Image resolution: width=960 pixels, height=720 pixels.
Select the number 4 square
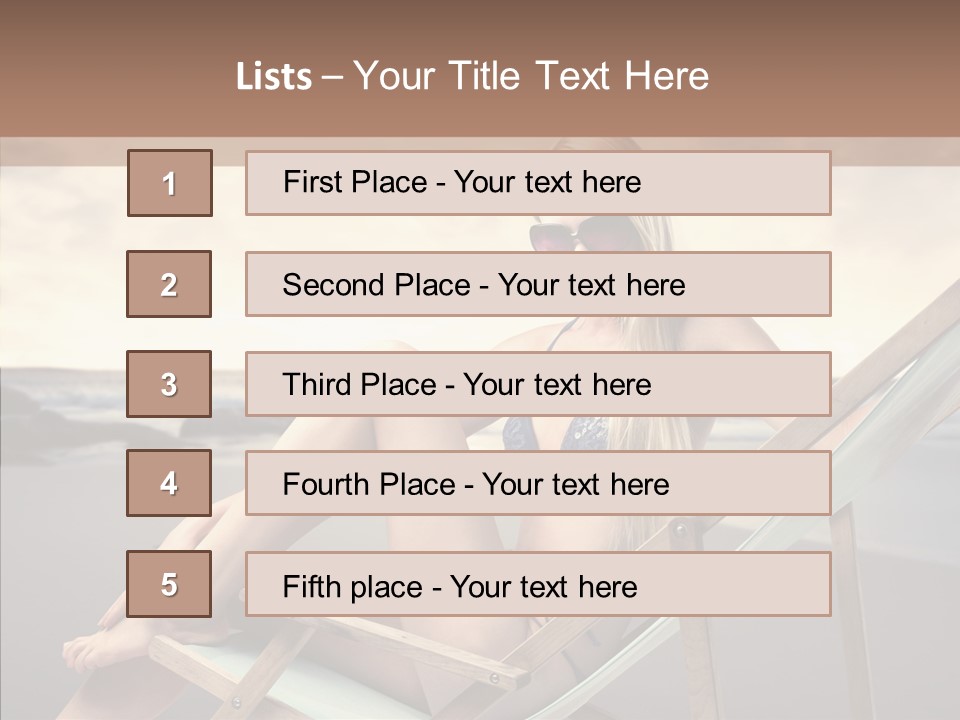pos(169,483)
